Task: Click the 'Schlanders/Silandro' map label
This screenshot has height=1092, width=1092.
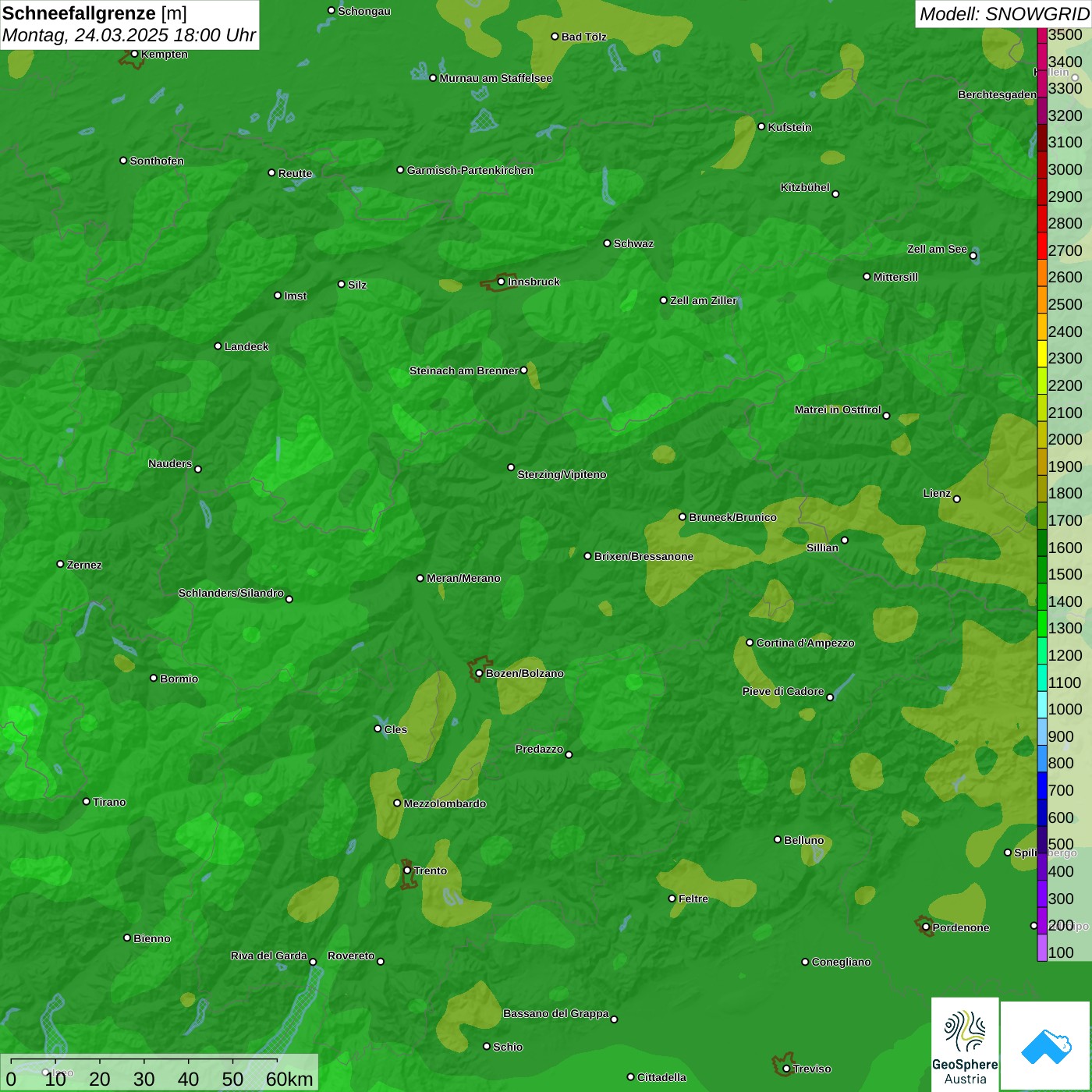Action: pyautogui.click(x=231, y=593)
